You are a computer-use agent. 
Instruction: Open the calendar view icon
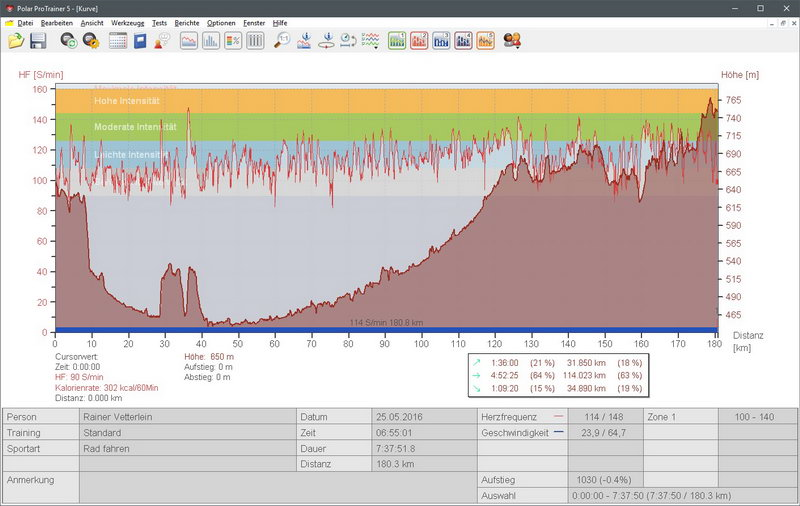click(x=118, y=41)
